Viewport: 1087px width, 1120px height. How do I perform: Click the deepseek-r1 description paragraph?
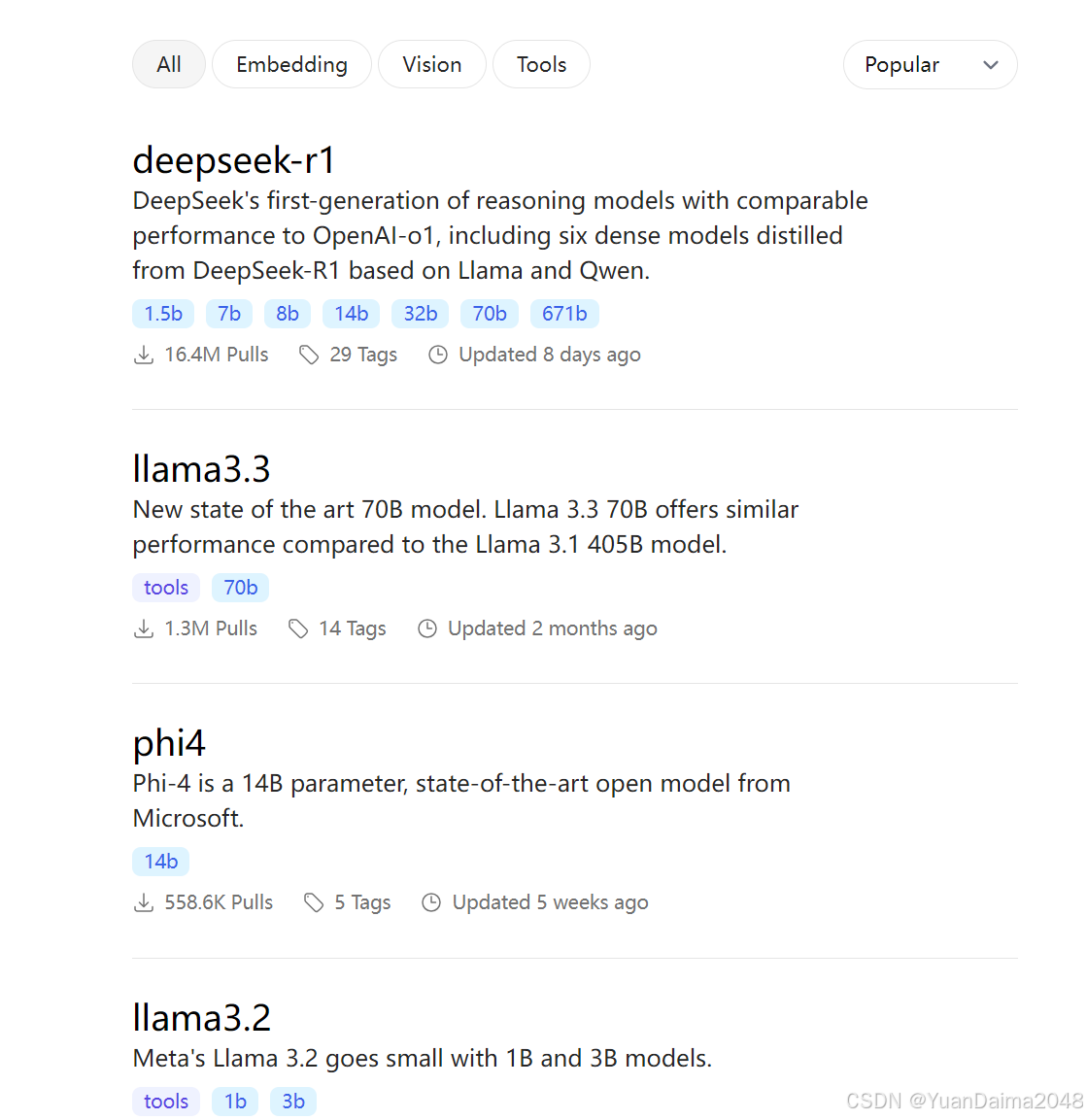[x=500, y=236]
